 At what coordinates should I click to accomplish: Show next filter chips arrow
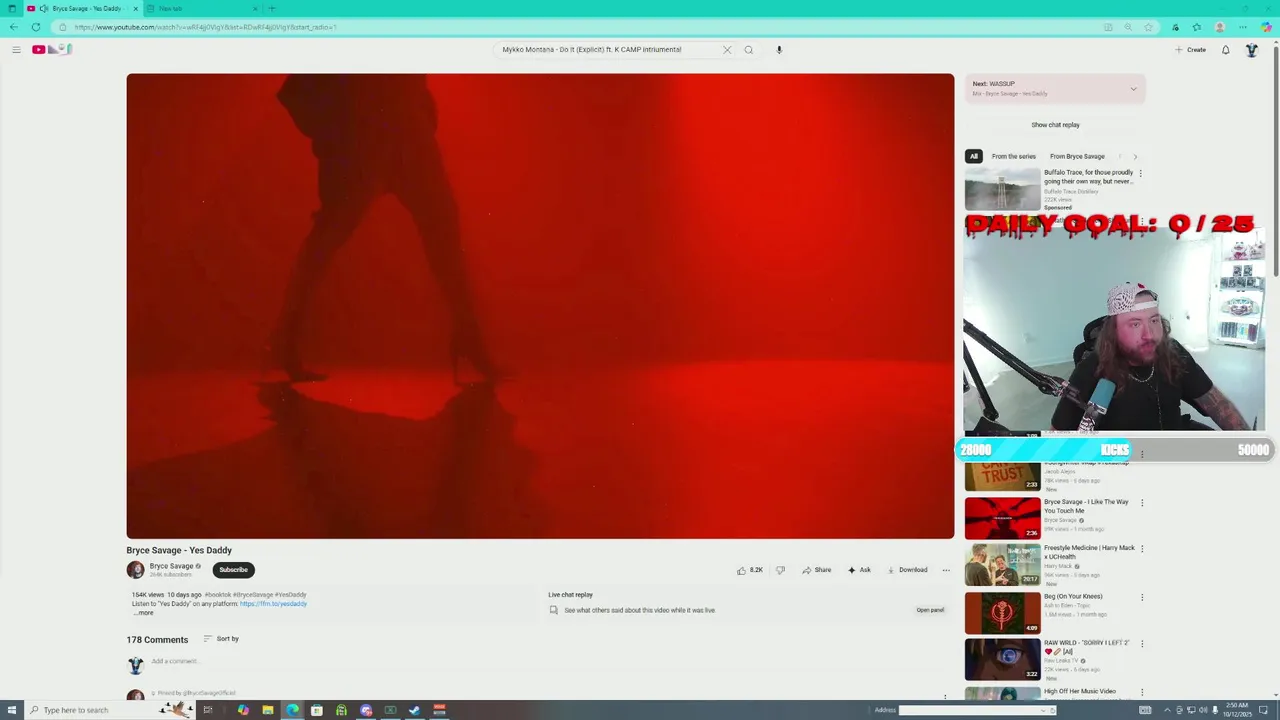[x=1135, y=156]
